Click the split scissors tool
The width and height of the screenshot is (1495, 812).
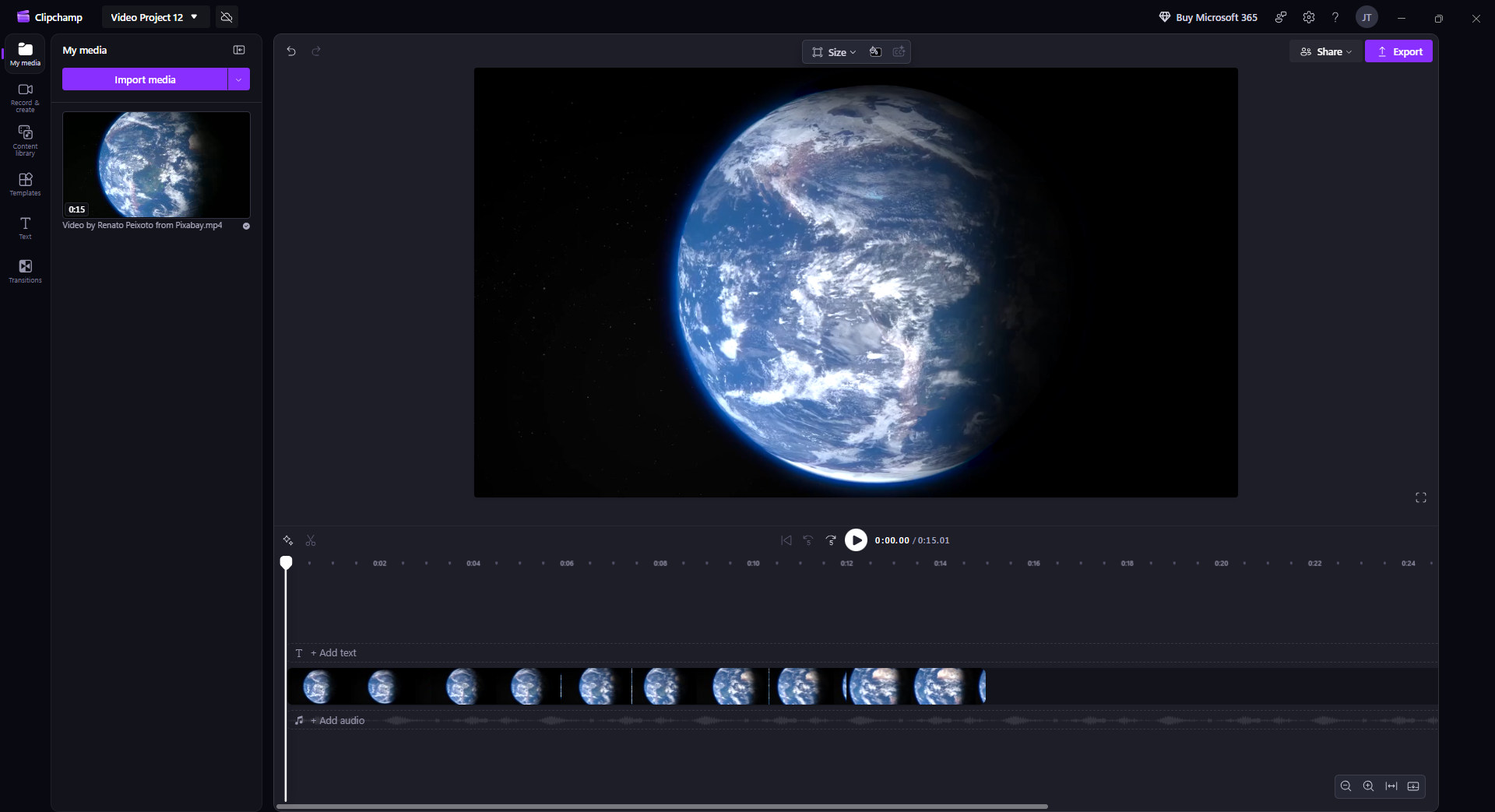click(311, 540)
